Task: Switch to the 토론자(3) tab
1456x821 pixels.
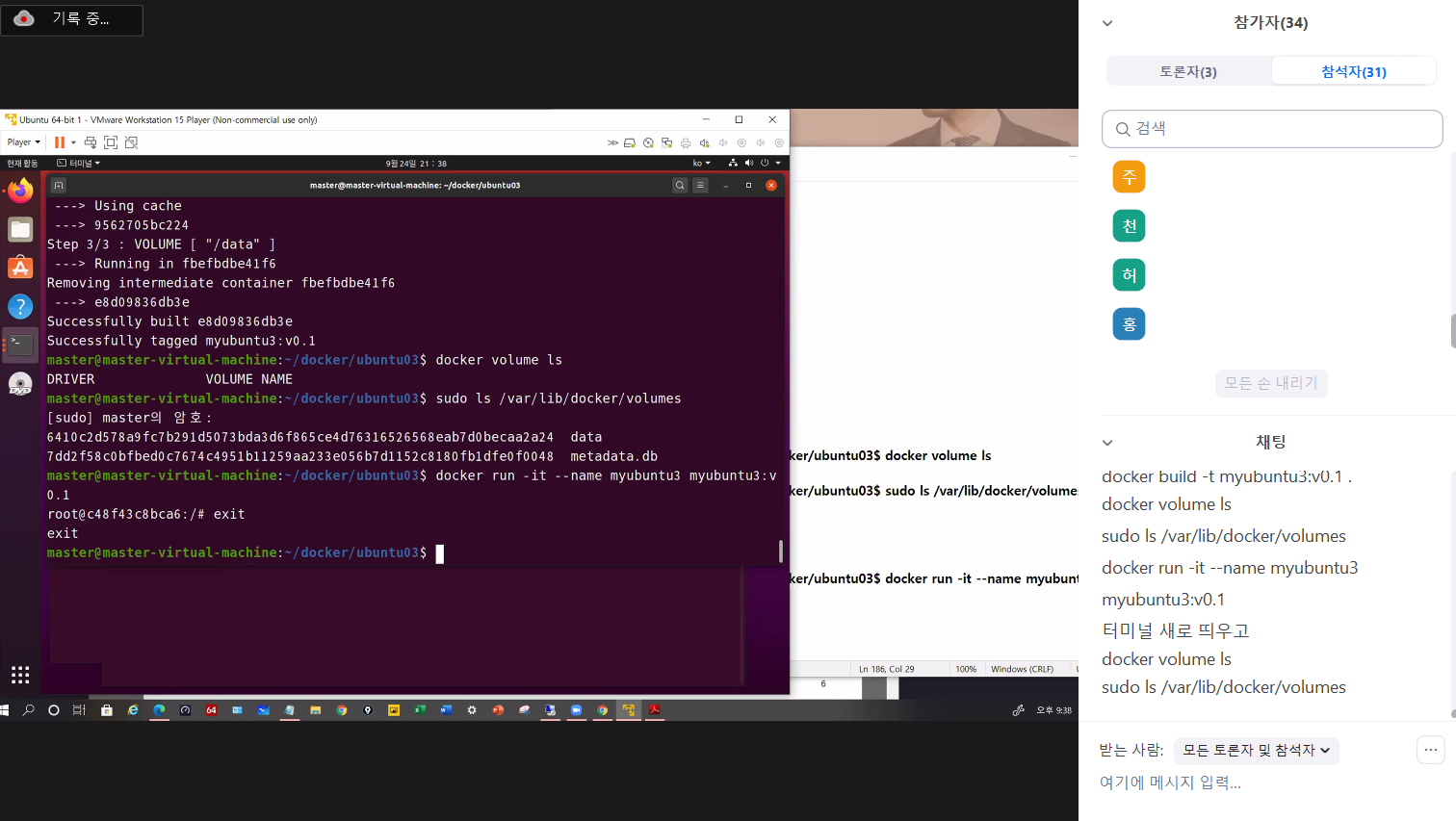Action: [1188, 71]
